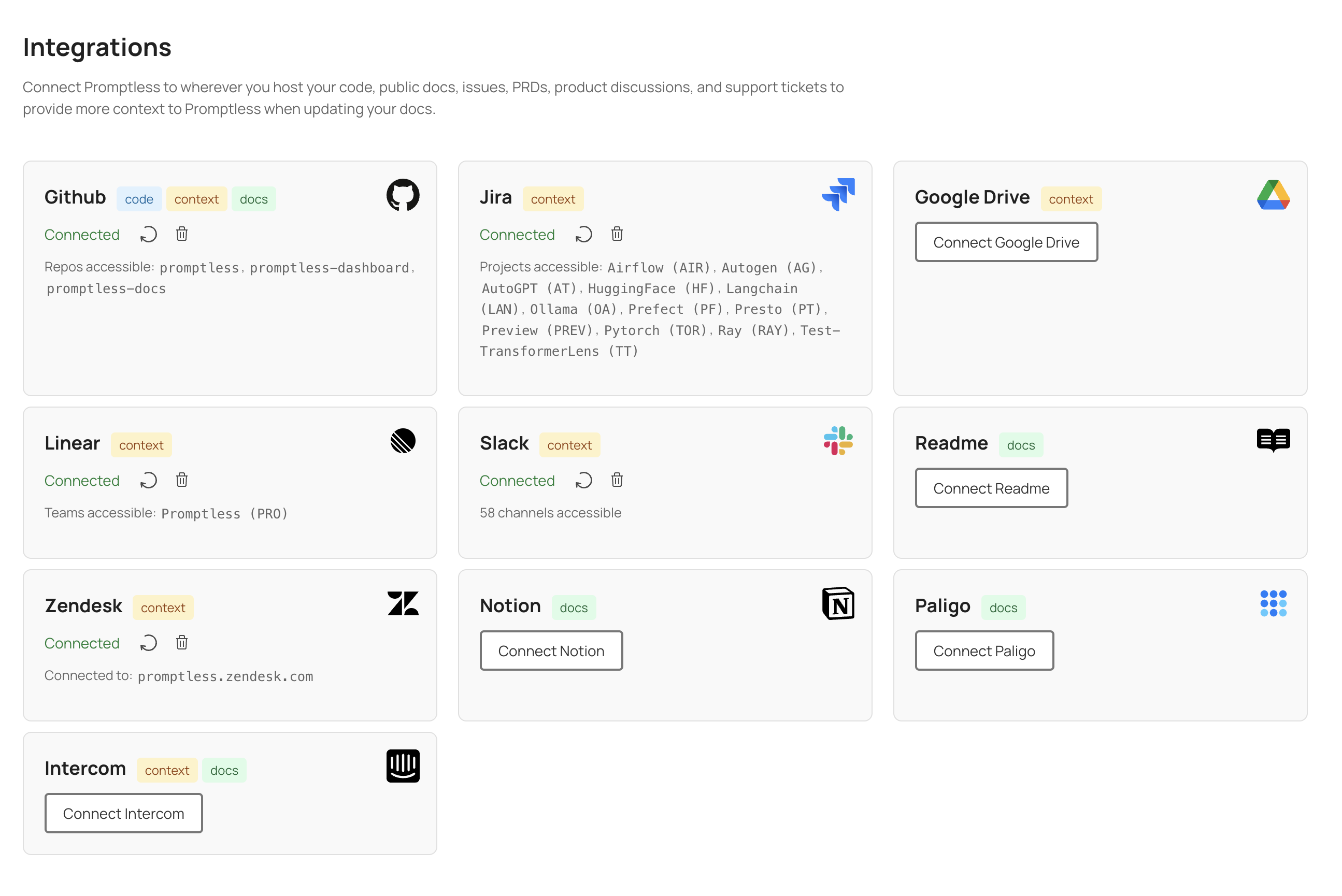Click the Connect Google Drive button
The height and width of the screenshot is (896, 1342).
[x=1006, y=242]
